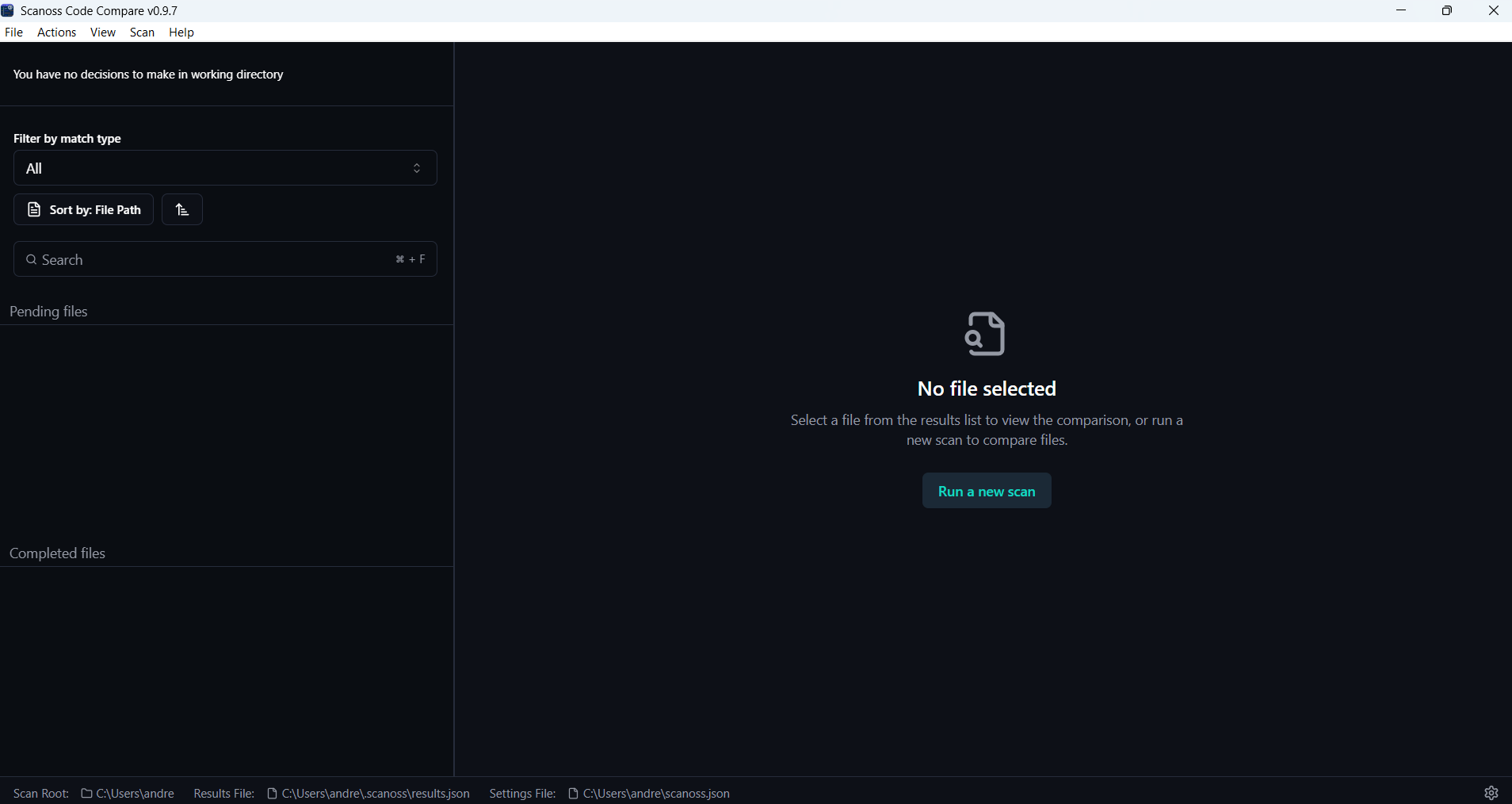This screenshot has width=1512, height=804.
Task: Open the Help menu
Action: 181,33
